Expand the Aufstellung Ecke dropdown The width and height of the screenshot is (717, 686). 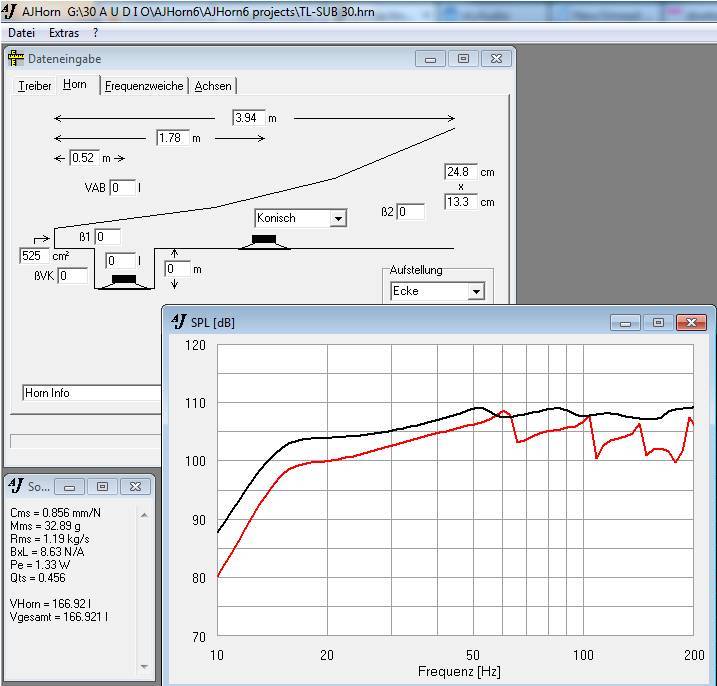point(476,292)
